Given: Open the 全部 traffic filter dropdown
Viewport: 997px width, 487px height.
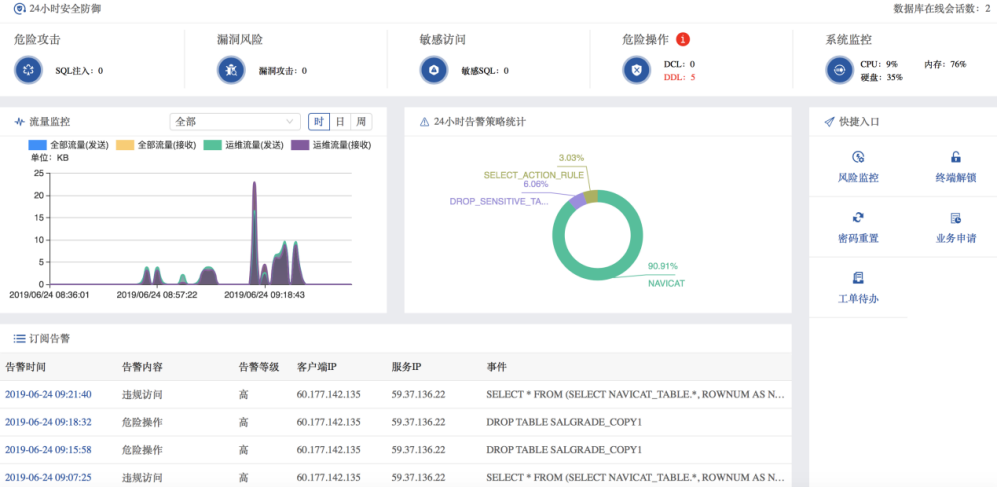Looking at the screenshot, I should (x=235, y=121).
